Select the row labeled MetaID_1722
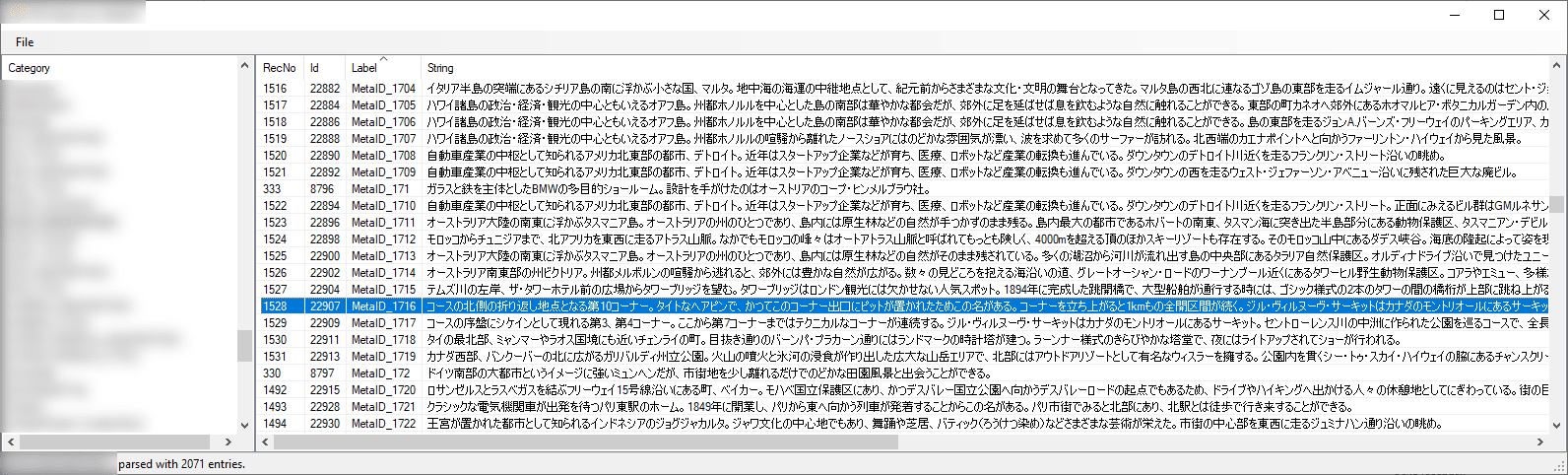Image resolution: width=1568 pixels, height=475 pixels. coord(904,423)
